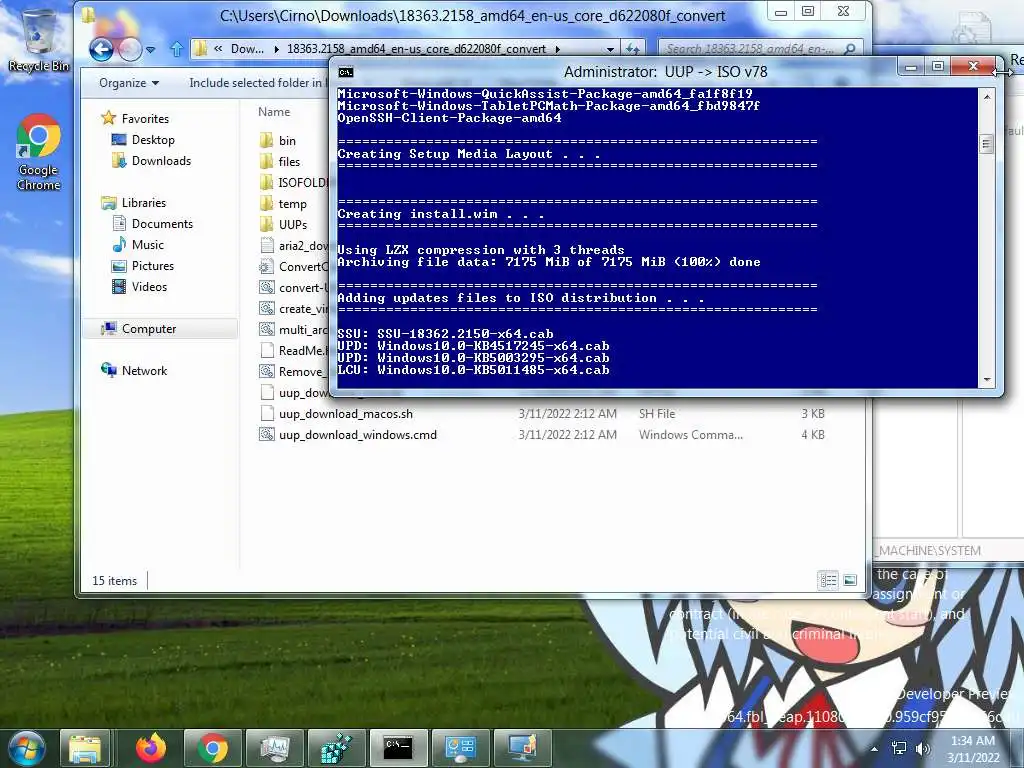Toggle the preview pane button
Viewport: 1024px width, 768px height.
point(850,580)
